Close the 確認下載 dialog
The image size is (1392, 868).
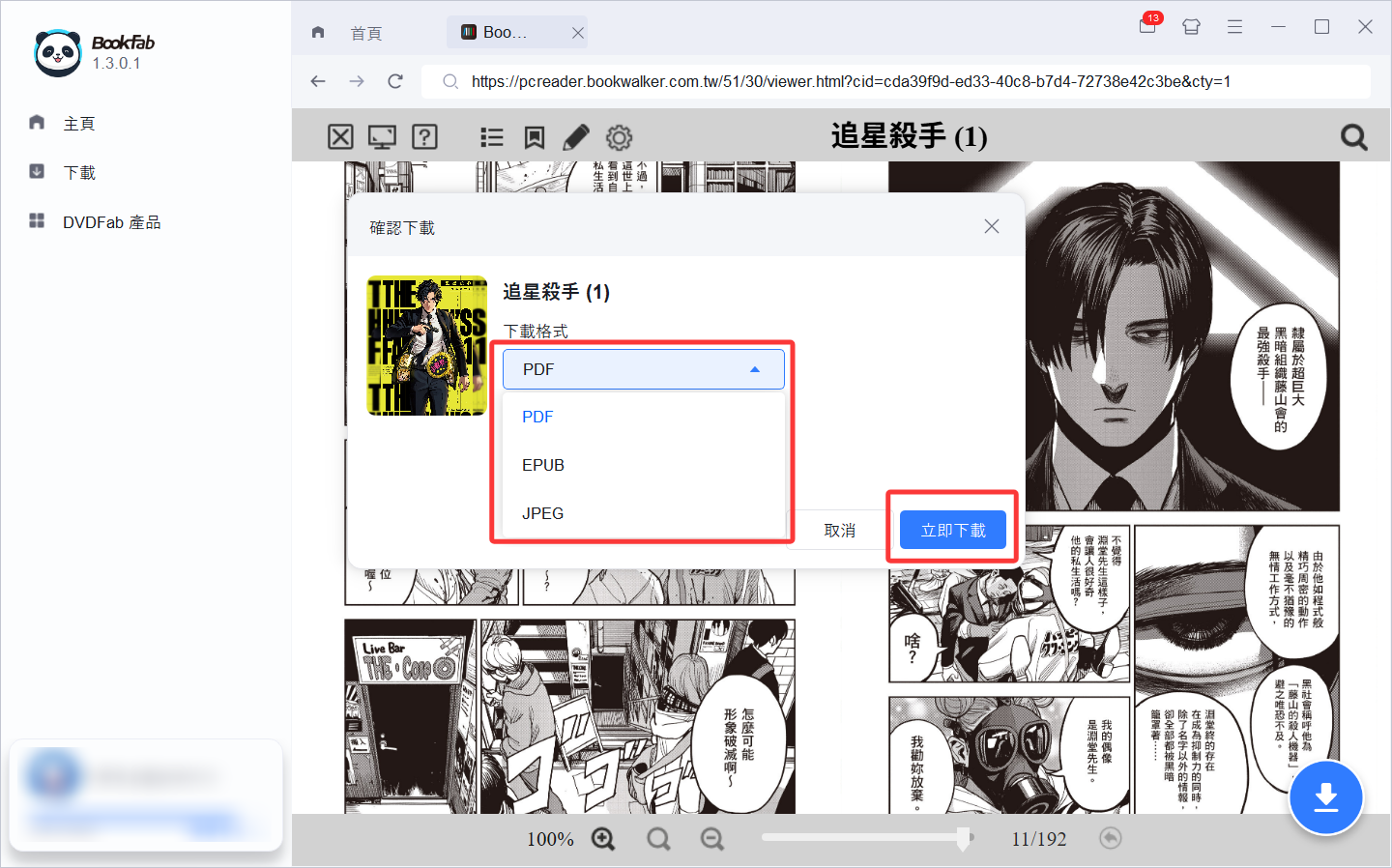(992, 226)
